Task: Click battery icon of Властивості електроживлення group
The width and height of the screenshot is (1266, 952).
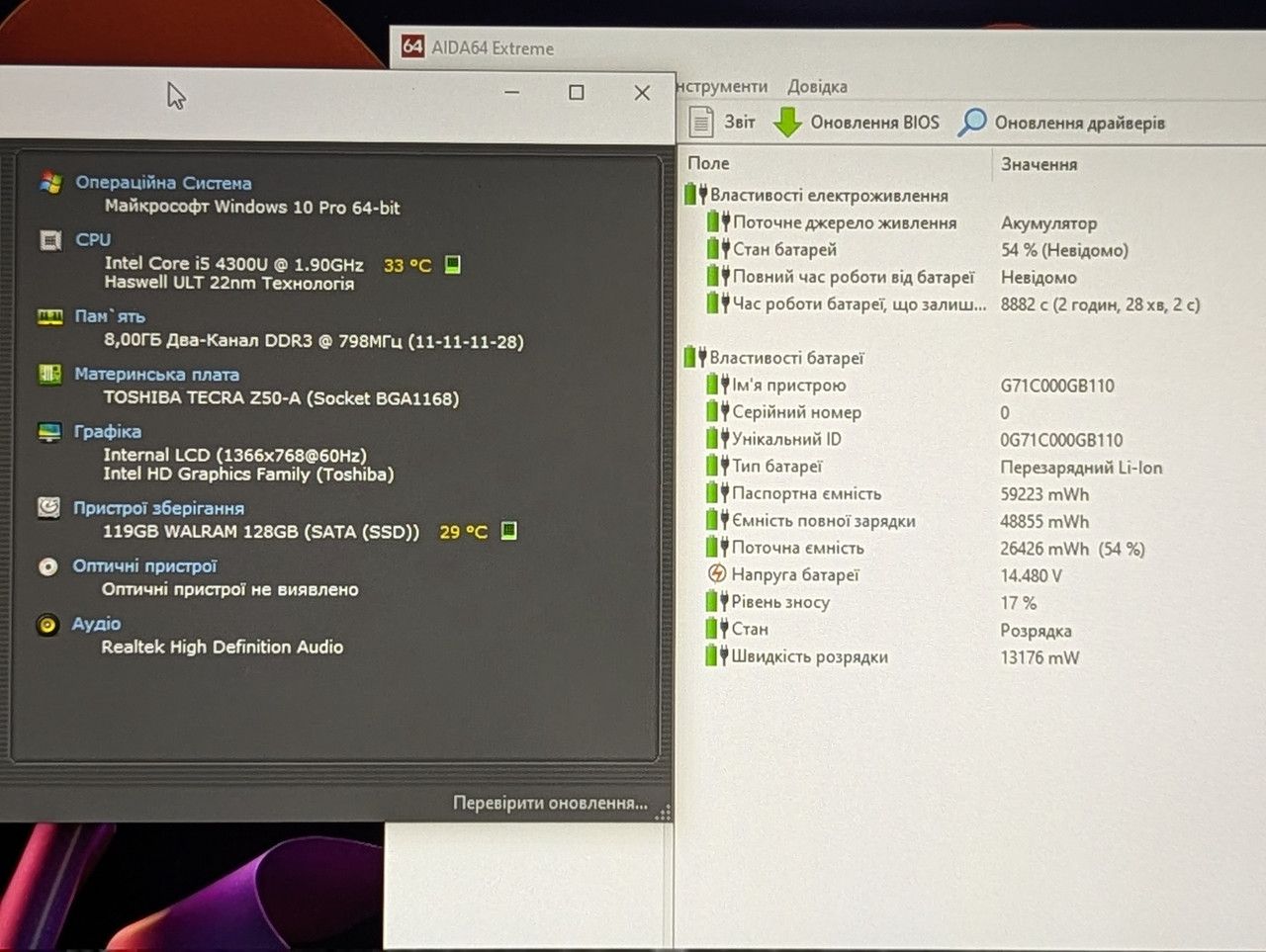Action: (x=696, y=195)
